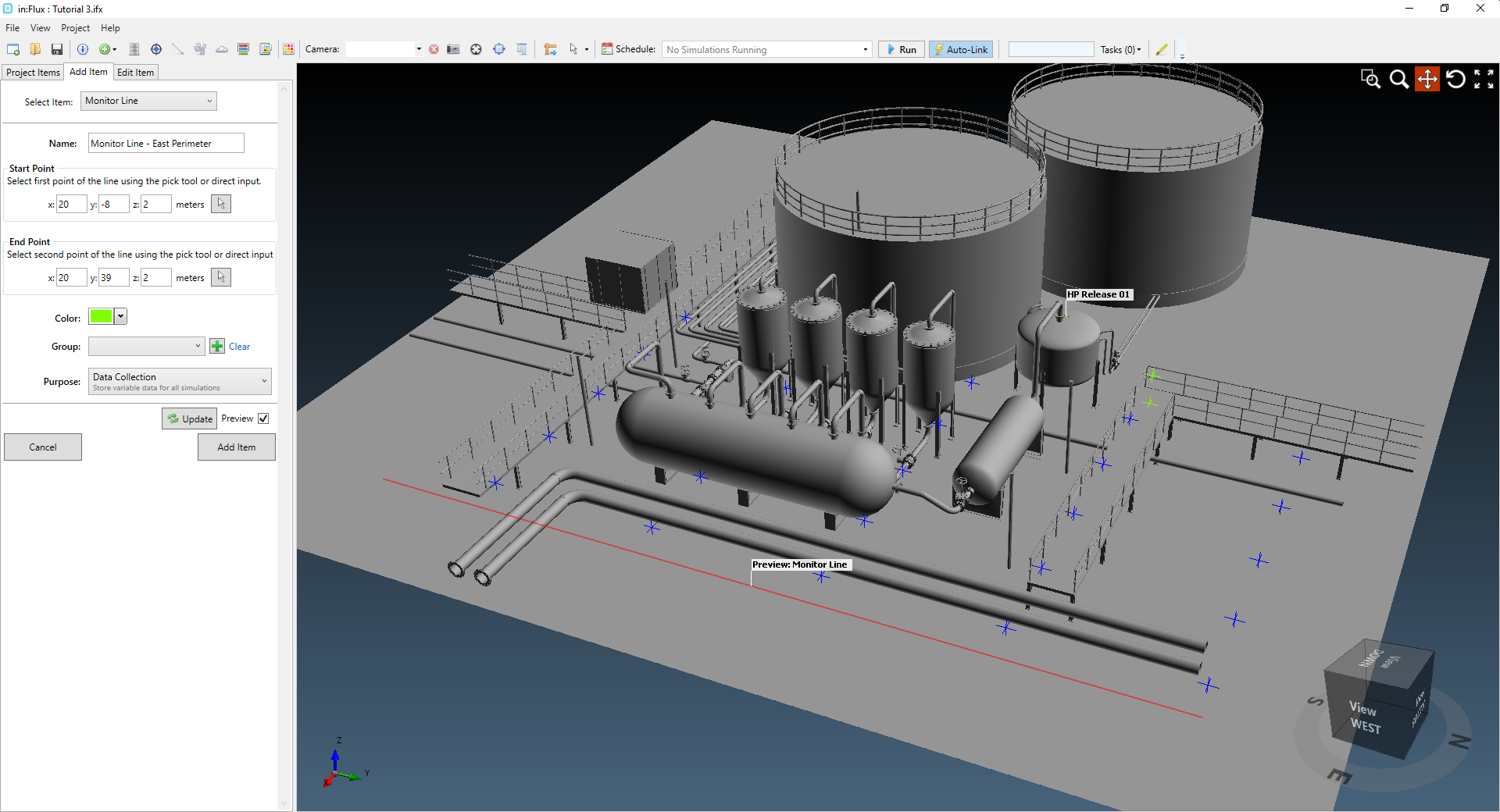The width and height of the screenshot is (1500, 812).
Task: Click the cloud icon in toolbar
Action: [222, 49]
